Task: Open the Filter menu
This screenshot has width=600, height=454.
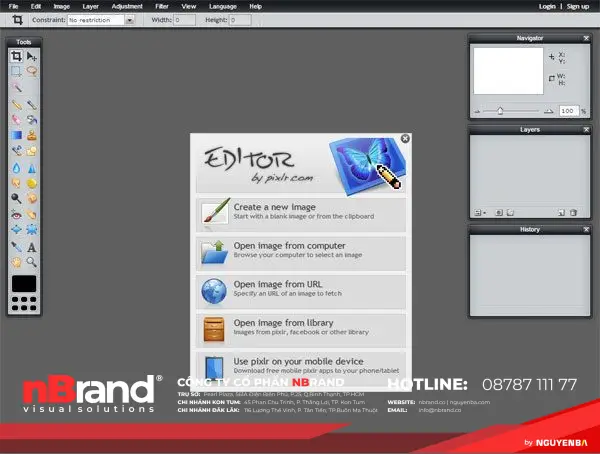Action: pos(162,6)
